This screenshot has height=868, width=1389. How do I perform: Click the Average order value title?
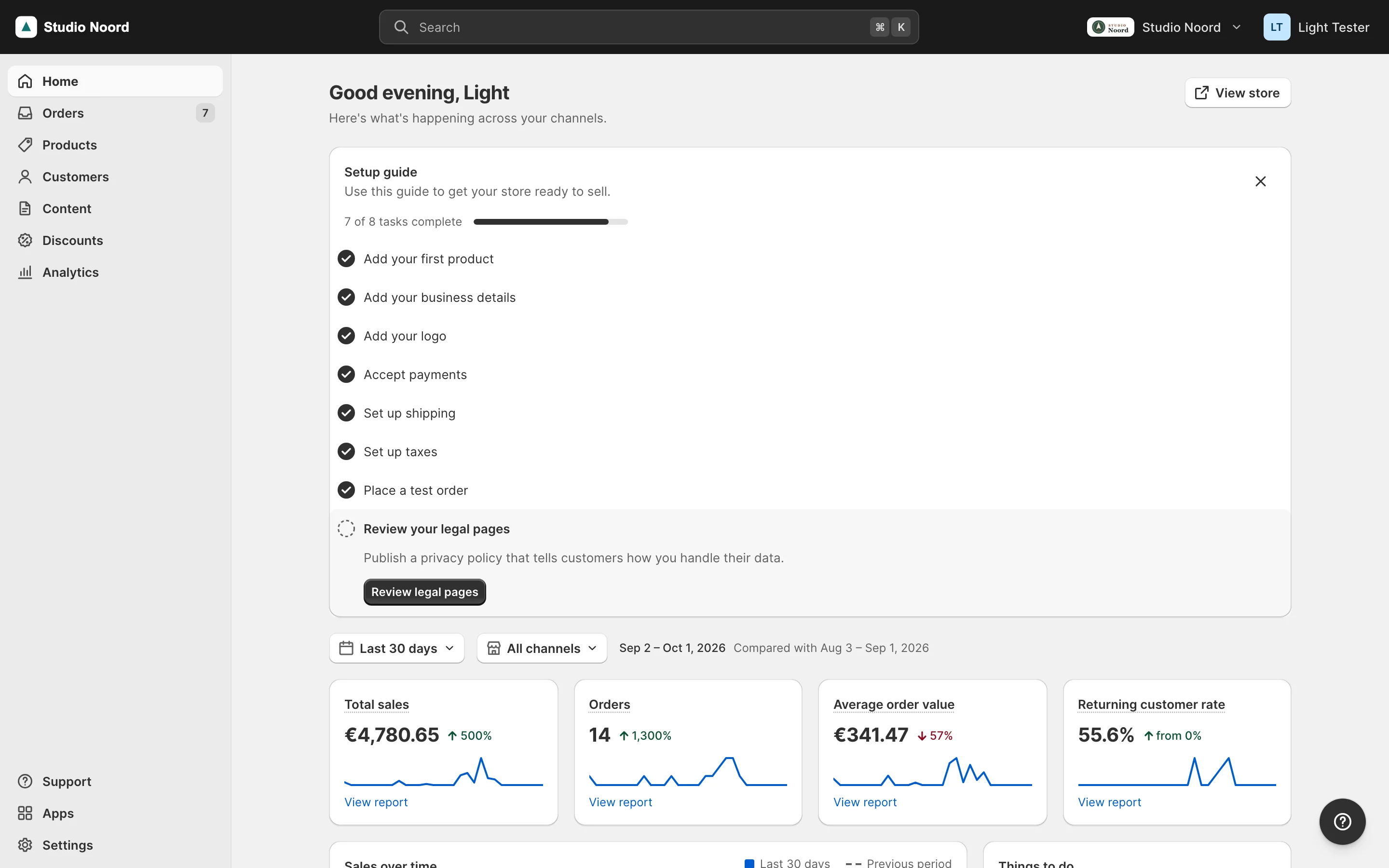click(x=894, y=705)
